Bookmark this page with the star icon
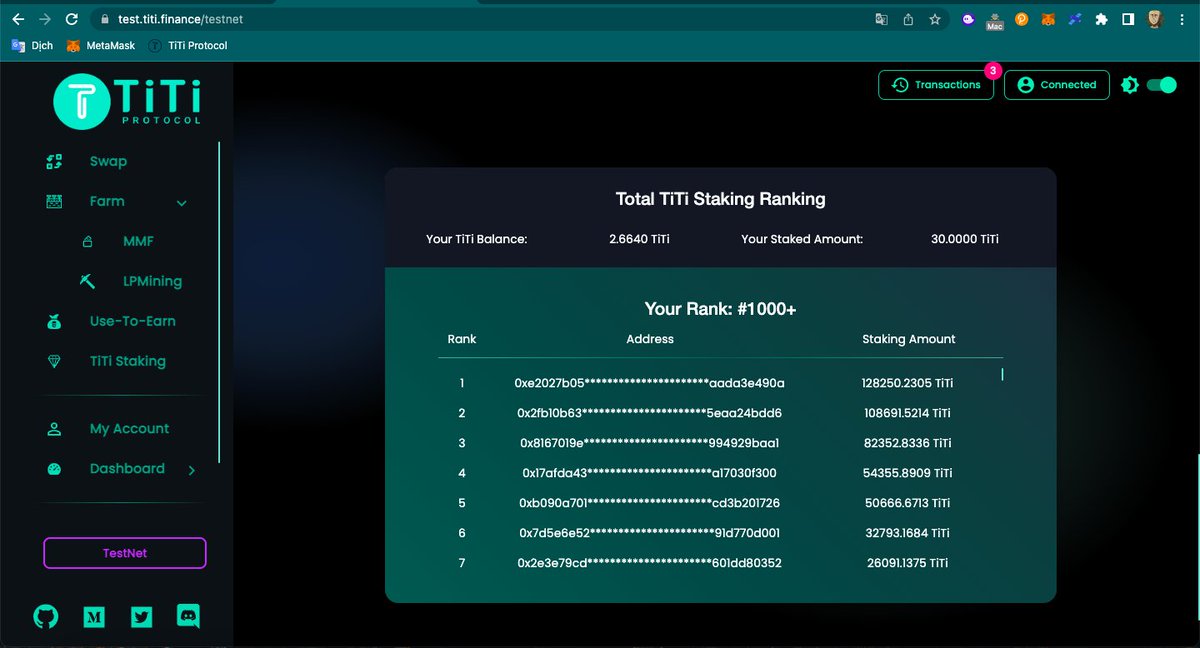Screen dimensions: 1200x648 click(935, 19)
